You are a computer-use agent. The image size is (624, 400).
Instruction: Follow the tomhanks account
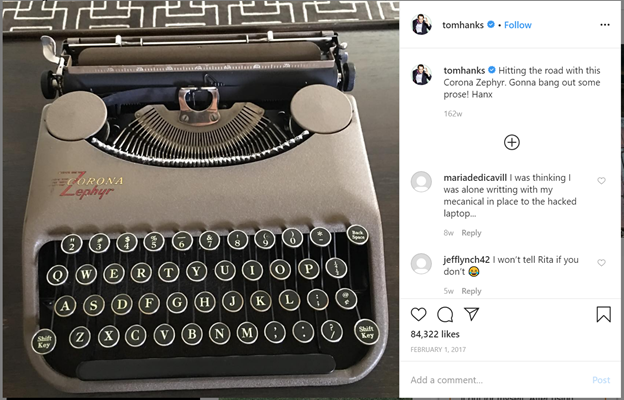[518, 25]
